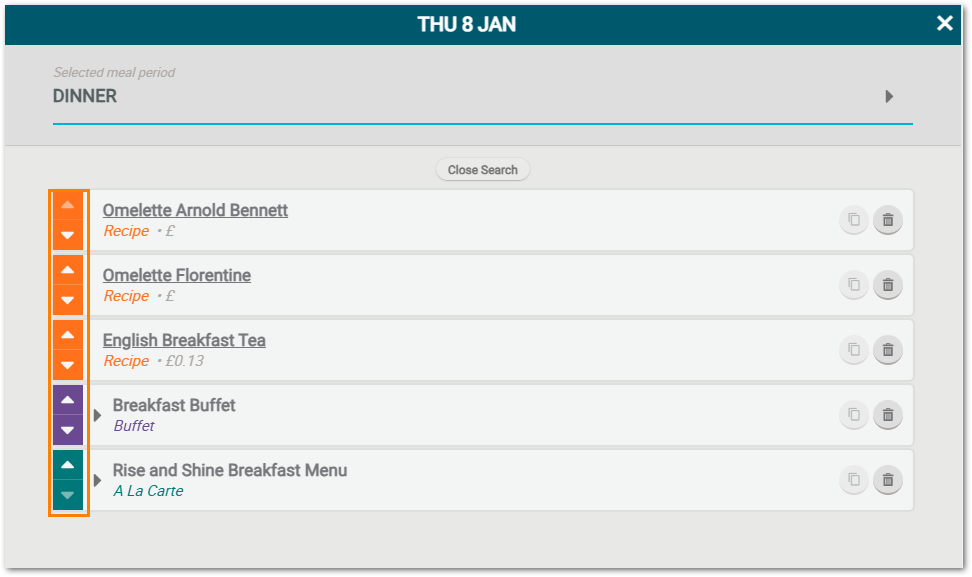Viewport: 972px width, 577px height.
Task: Move English Breakfast Tea down the list
Action: 67,366
